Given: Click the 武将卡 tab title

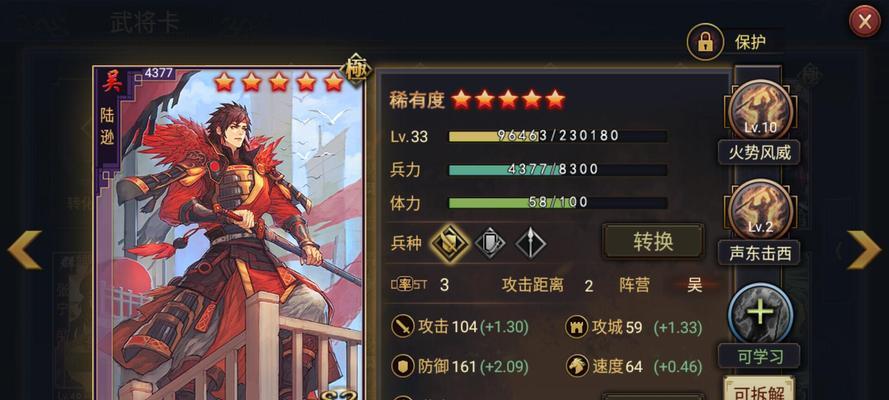Looking at the screenshot, I should [145, 23].
